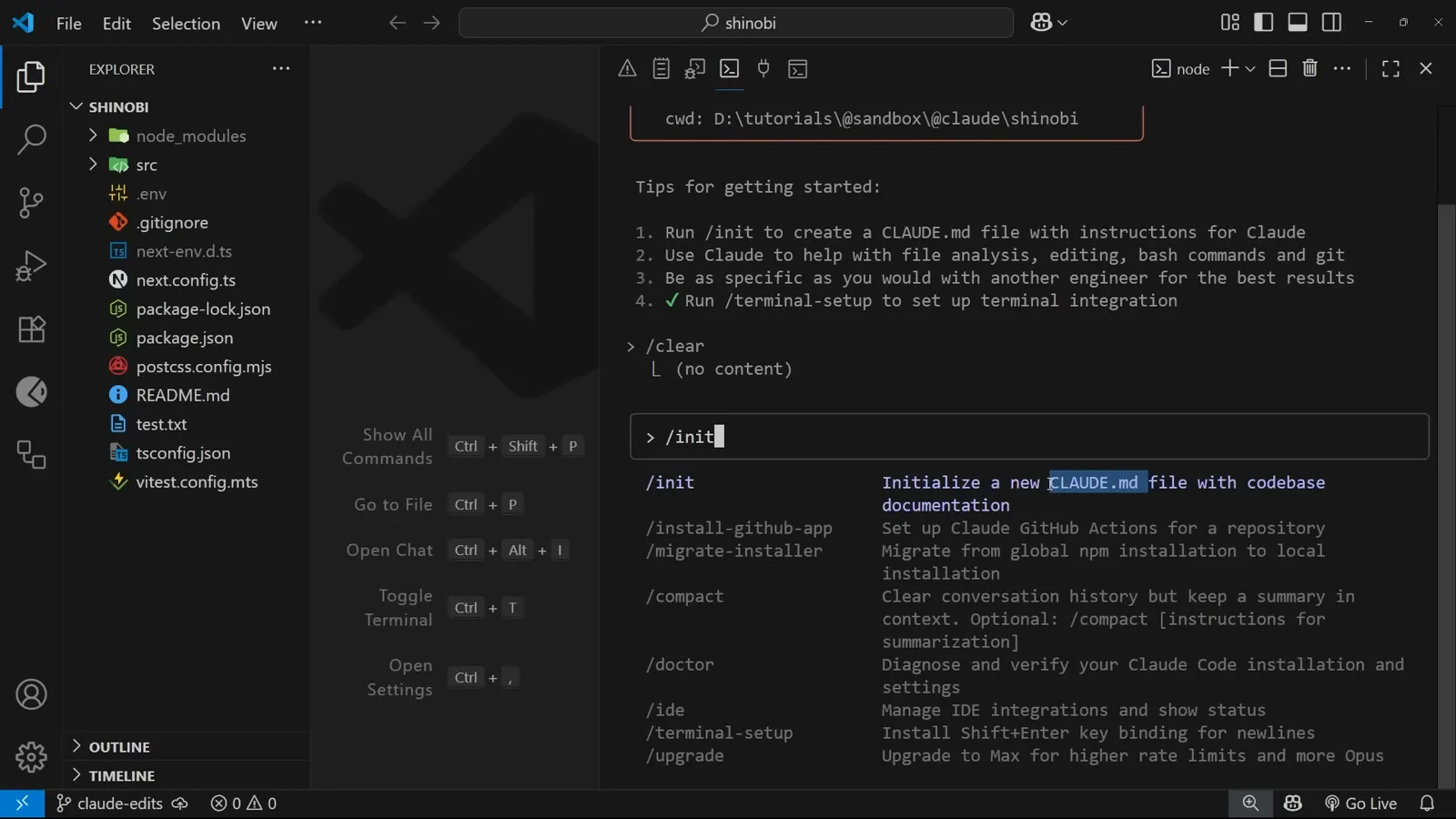The height and width of the screenshot is (819, 1456).
Task: Kill terminal with the trash icon
Action: pos(1309,68)
